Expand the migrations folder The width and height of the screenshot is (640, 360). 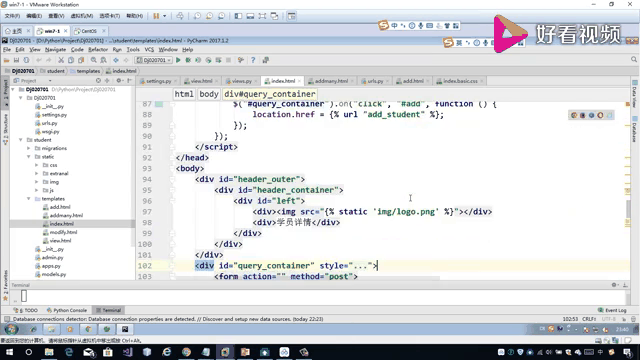[x=29, y=148]
